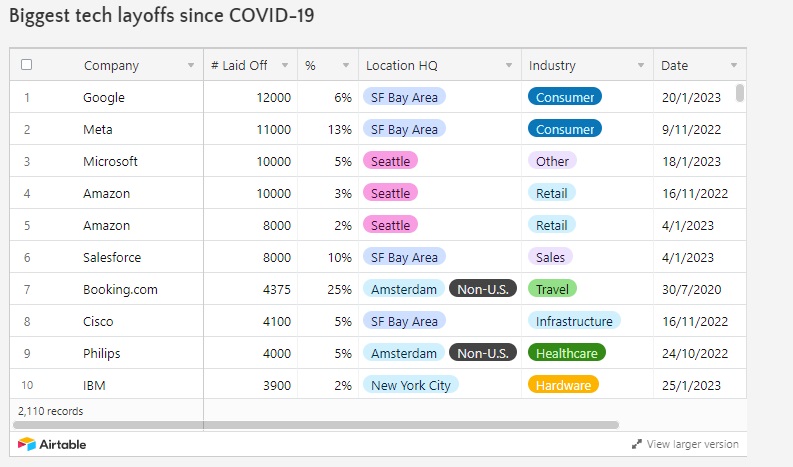Click the date 20/1/2023
793x467 pixels.
point(691,97)
